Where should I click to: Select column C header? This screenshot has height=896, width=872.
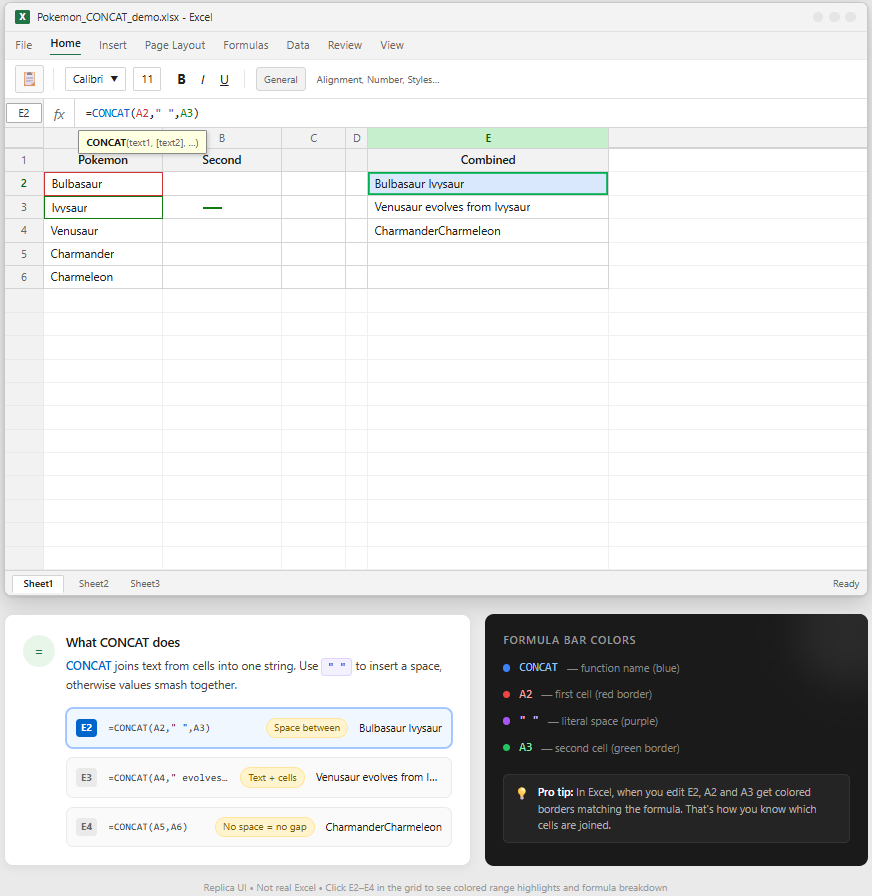(x=313, y=138)
